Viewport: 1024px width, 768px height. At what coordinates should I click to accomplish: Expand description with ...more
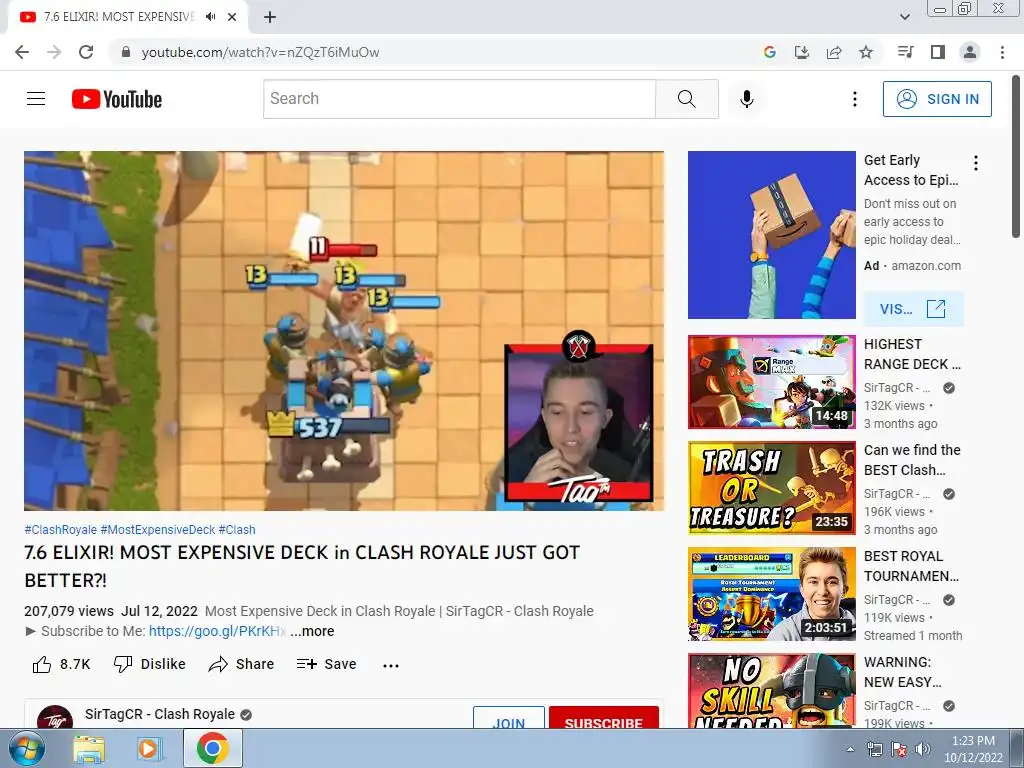click(x=312, y=632)
